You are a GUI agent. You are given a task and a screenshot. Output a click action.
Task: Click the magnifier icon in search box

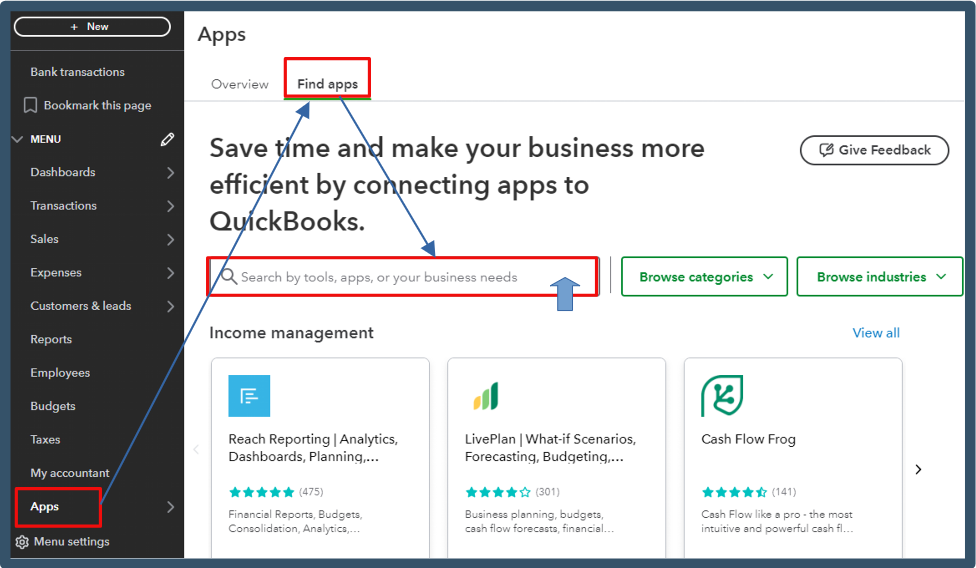[229, 276]
